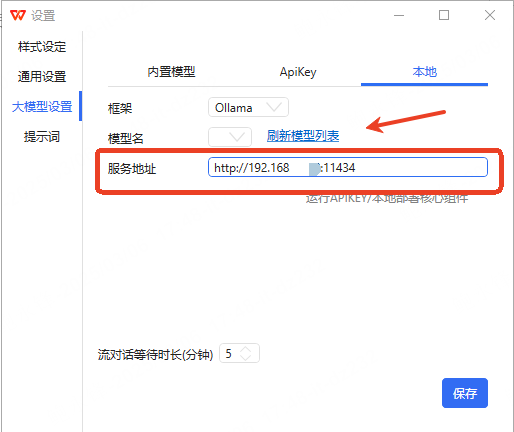Click the 保存 button
This screenshot has height=432, width=514.
(x=465, y=393)
